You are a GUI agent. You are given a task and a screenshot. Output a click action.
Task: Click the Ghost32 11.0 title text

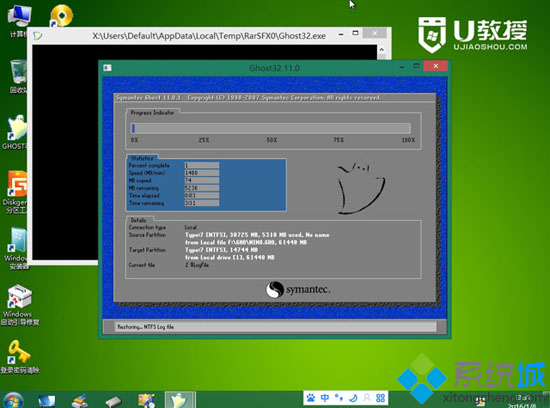274,68
